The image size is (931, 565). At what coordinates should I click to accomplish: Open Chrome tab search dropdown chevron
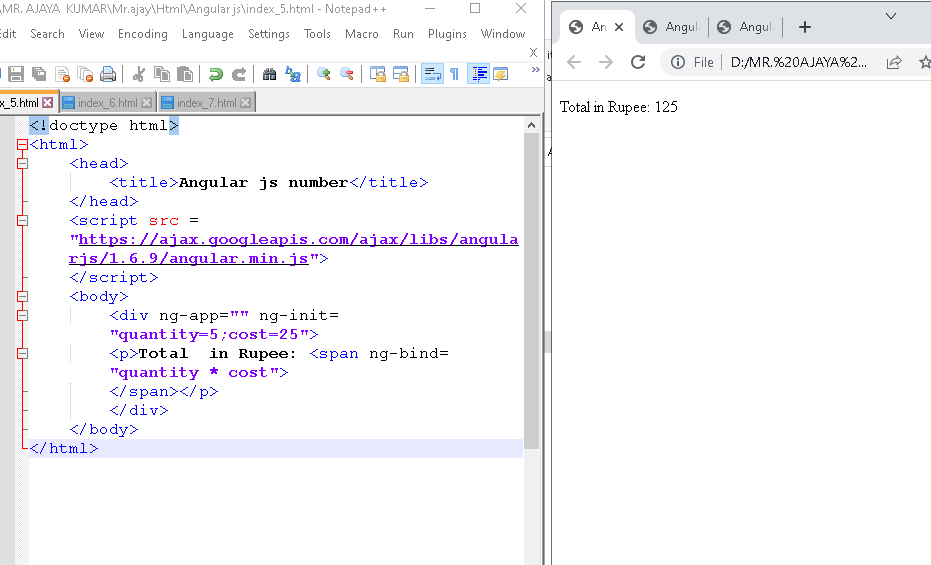coord(891,15)
